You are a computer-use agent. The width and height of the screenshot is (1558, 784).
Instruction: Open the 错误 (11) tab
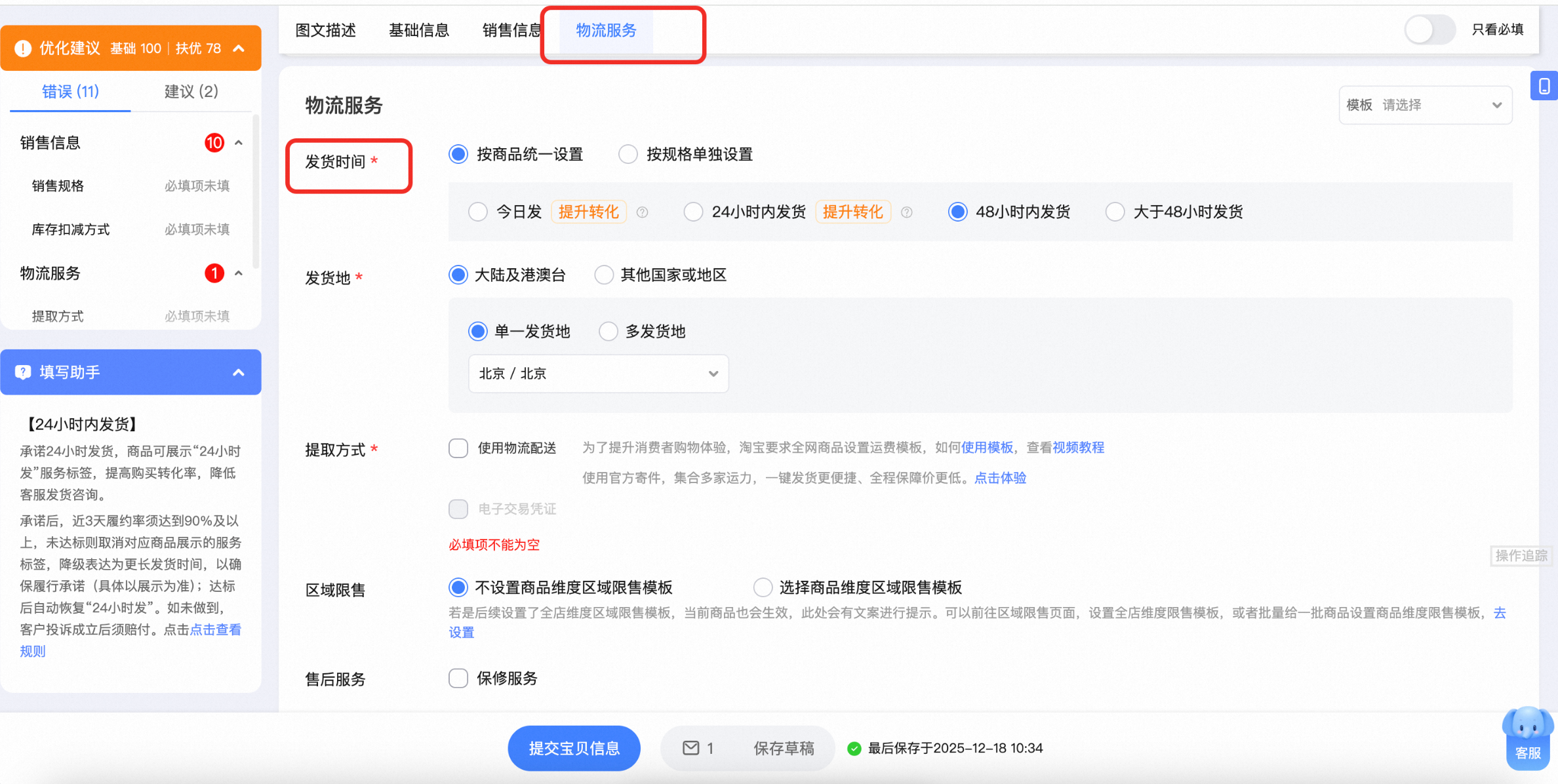(71, 92)
